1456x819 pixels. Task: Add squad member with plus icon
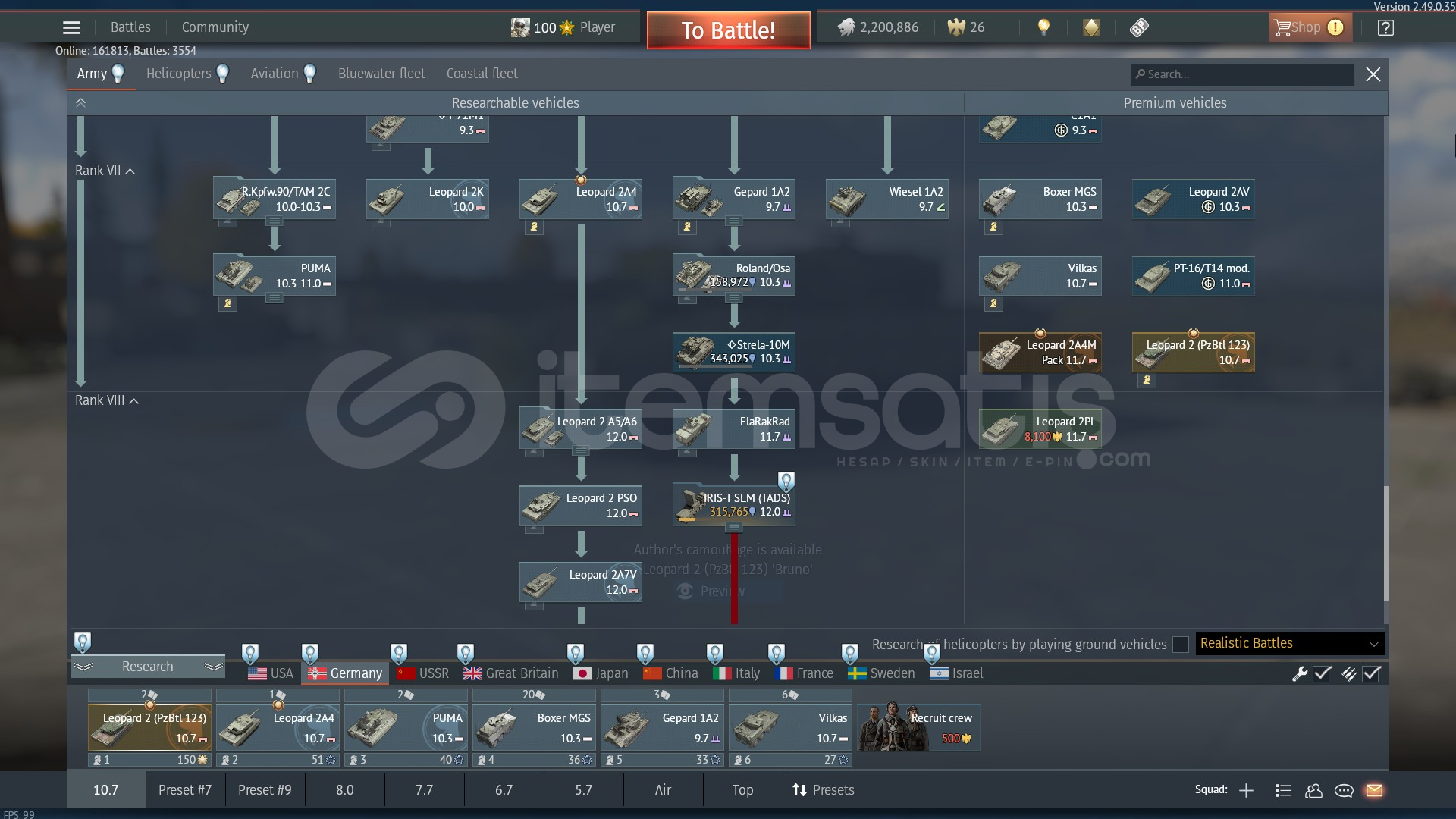tap(1246, 790)
